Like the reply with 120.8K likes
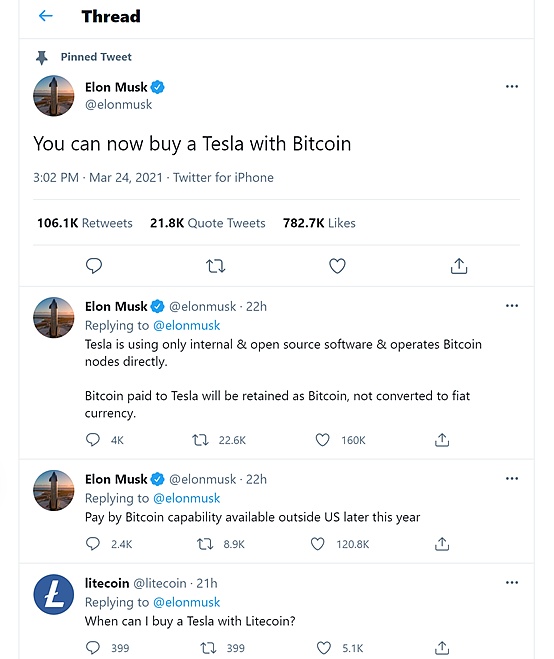Screen dimensions: 554x659 tap(317, 544)
